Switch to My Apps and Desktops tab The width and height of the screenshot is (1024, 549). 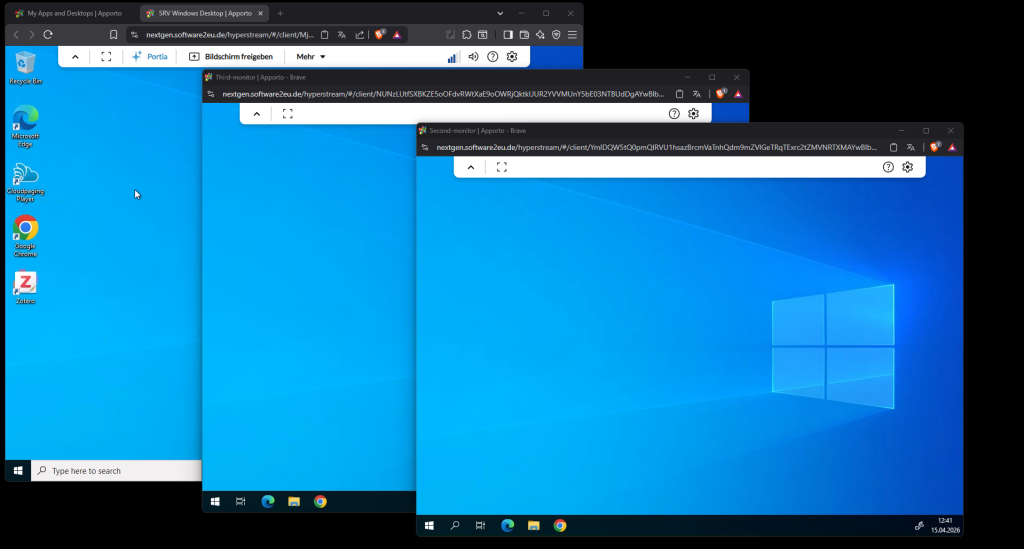click(68, 13)
